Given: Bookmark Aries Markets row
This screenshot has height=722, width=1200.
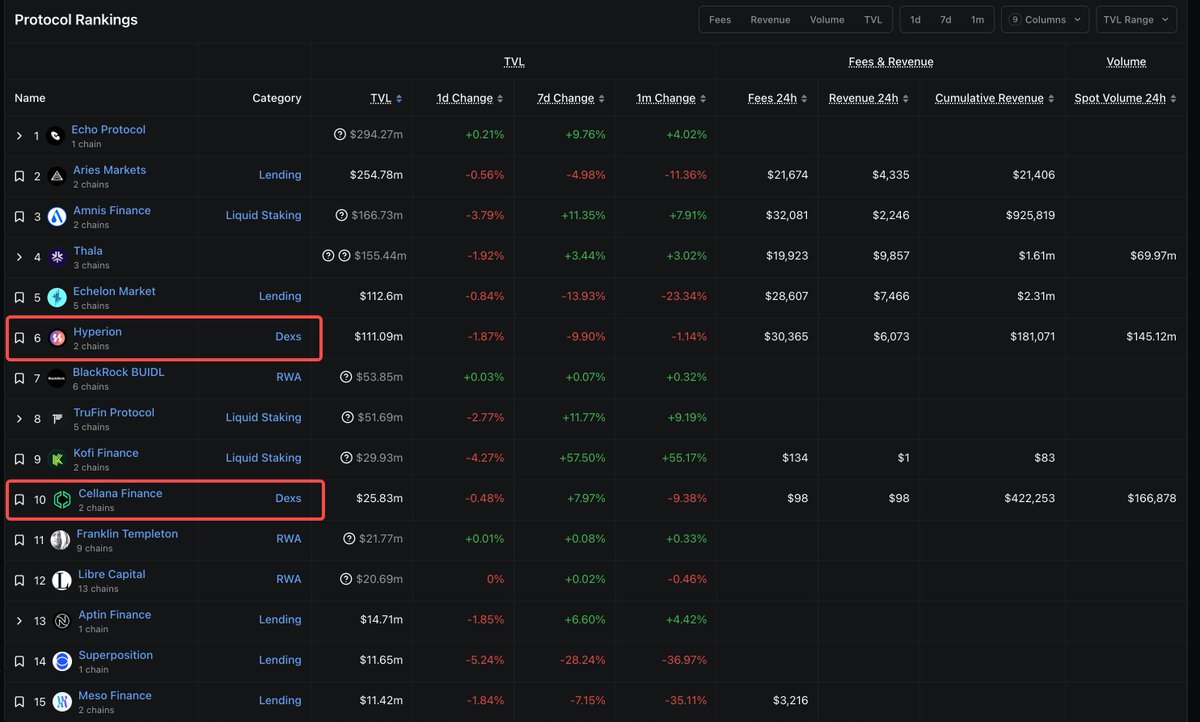Looking at the screenshot, I should (x=19, y=177).
